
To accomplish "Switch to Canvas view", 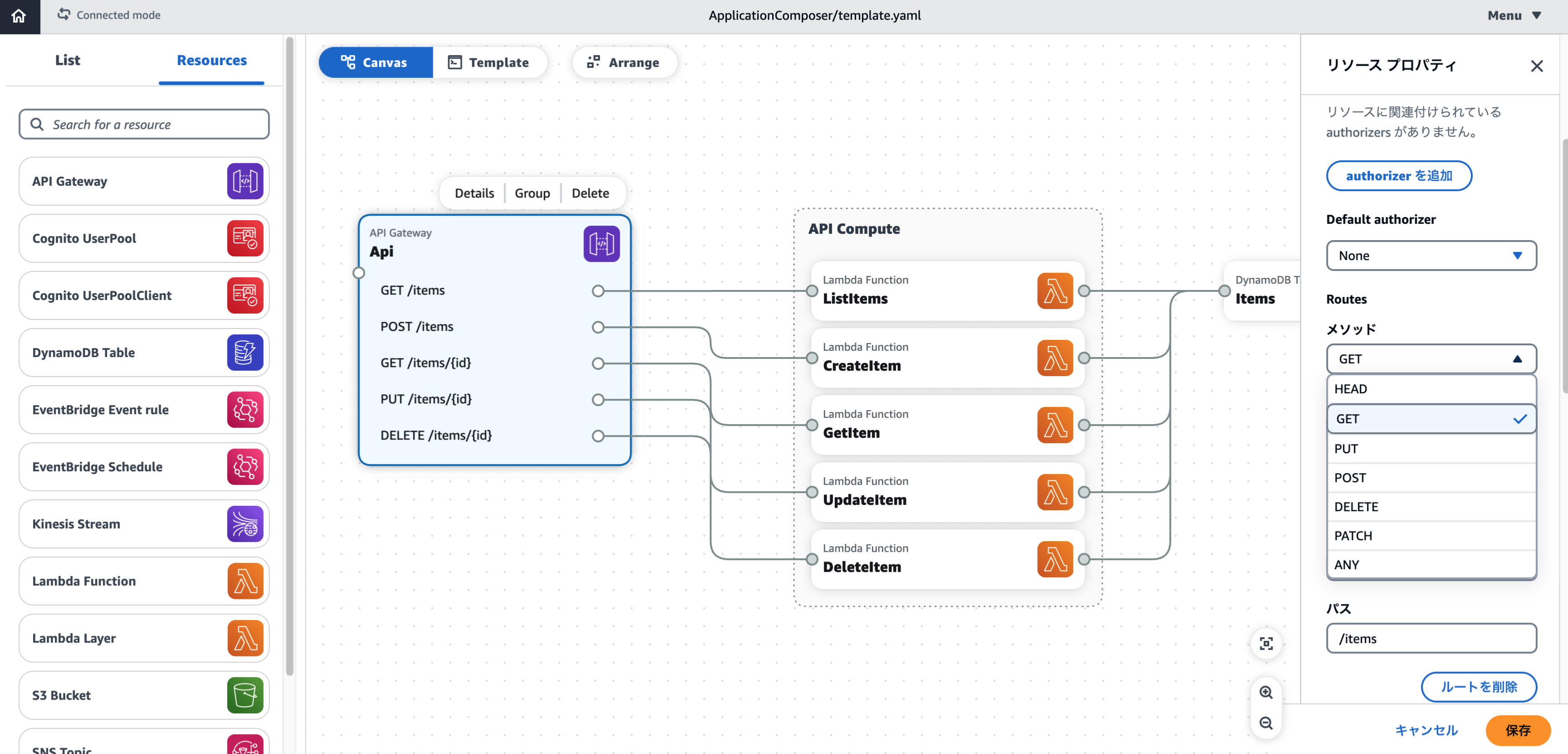I will [x=375, y=62].
